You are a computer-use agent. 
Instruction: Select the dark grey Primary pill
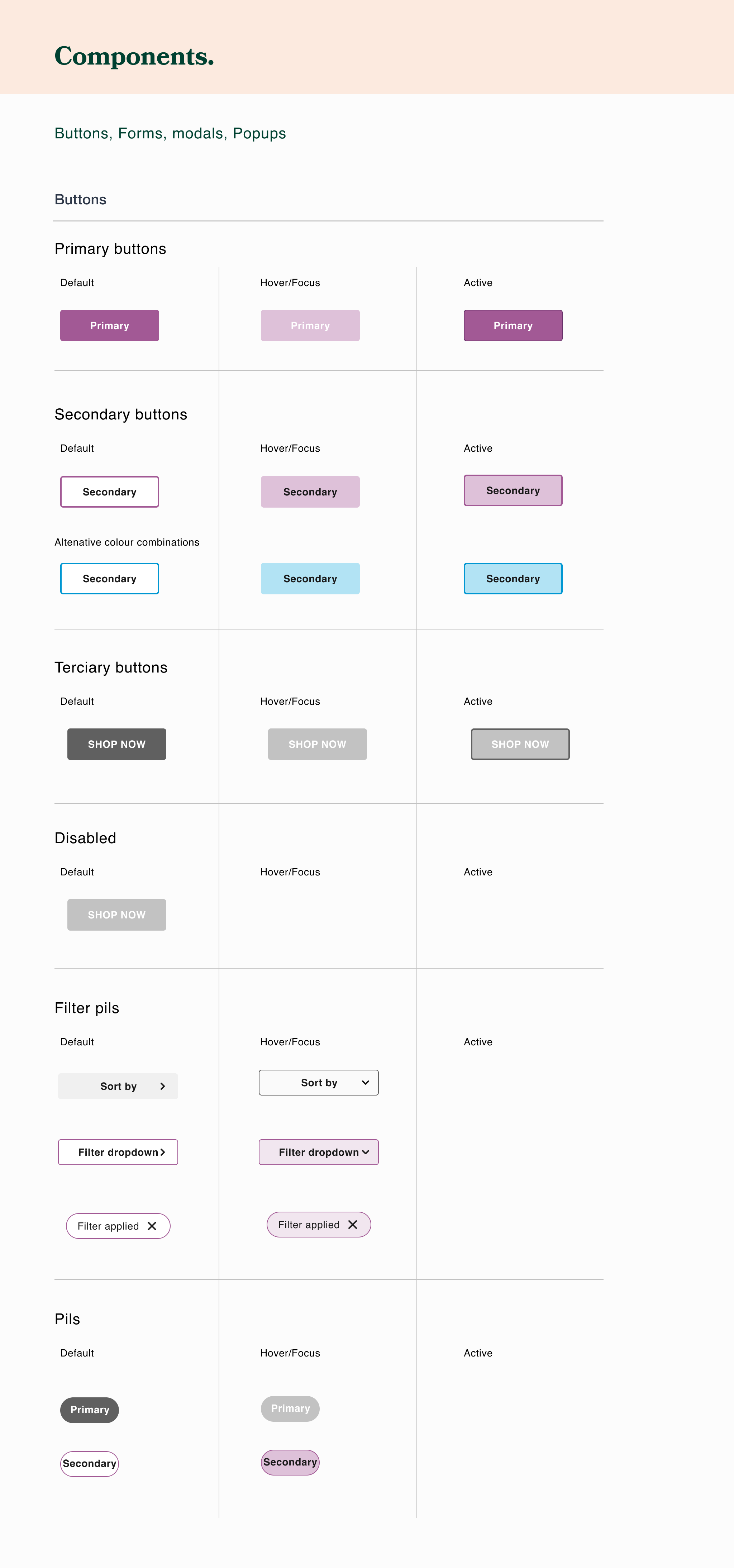pyautogui.click(x=90, y=1410)
